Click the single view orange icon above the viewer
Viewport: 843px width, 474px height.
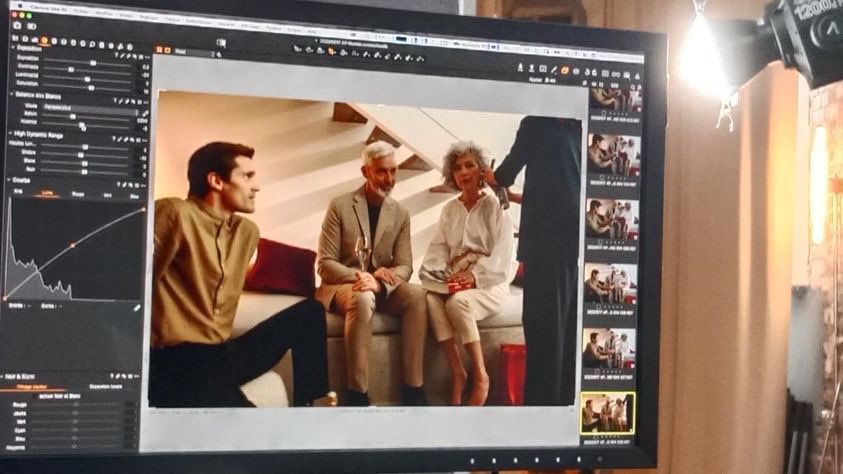point(168,50)
